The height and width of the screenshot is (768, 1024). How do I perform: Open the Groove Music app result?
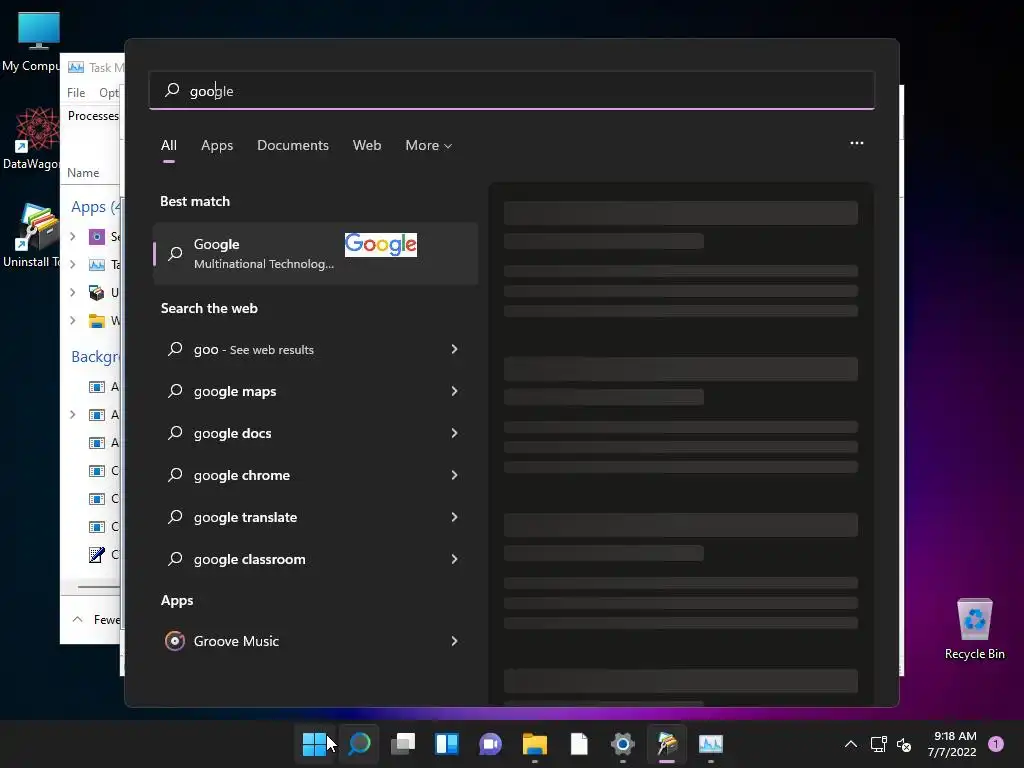(x=315, y=641)
